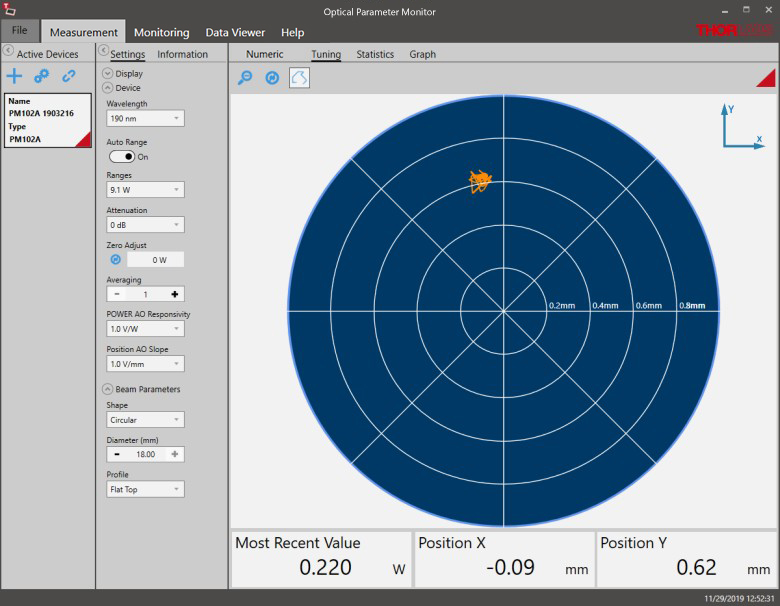The image size is (780, 606).
Task: Click the reset view circular arrow icon
Action: [x=272, y=78]
